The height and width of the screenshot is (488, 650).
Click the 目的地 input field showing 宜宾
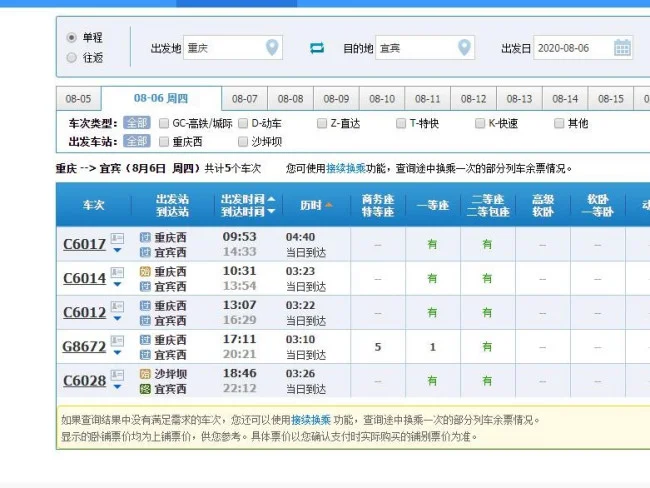click(x=425, y=48)
